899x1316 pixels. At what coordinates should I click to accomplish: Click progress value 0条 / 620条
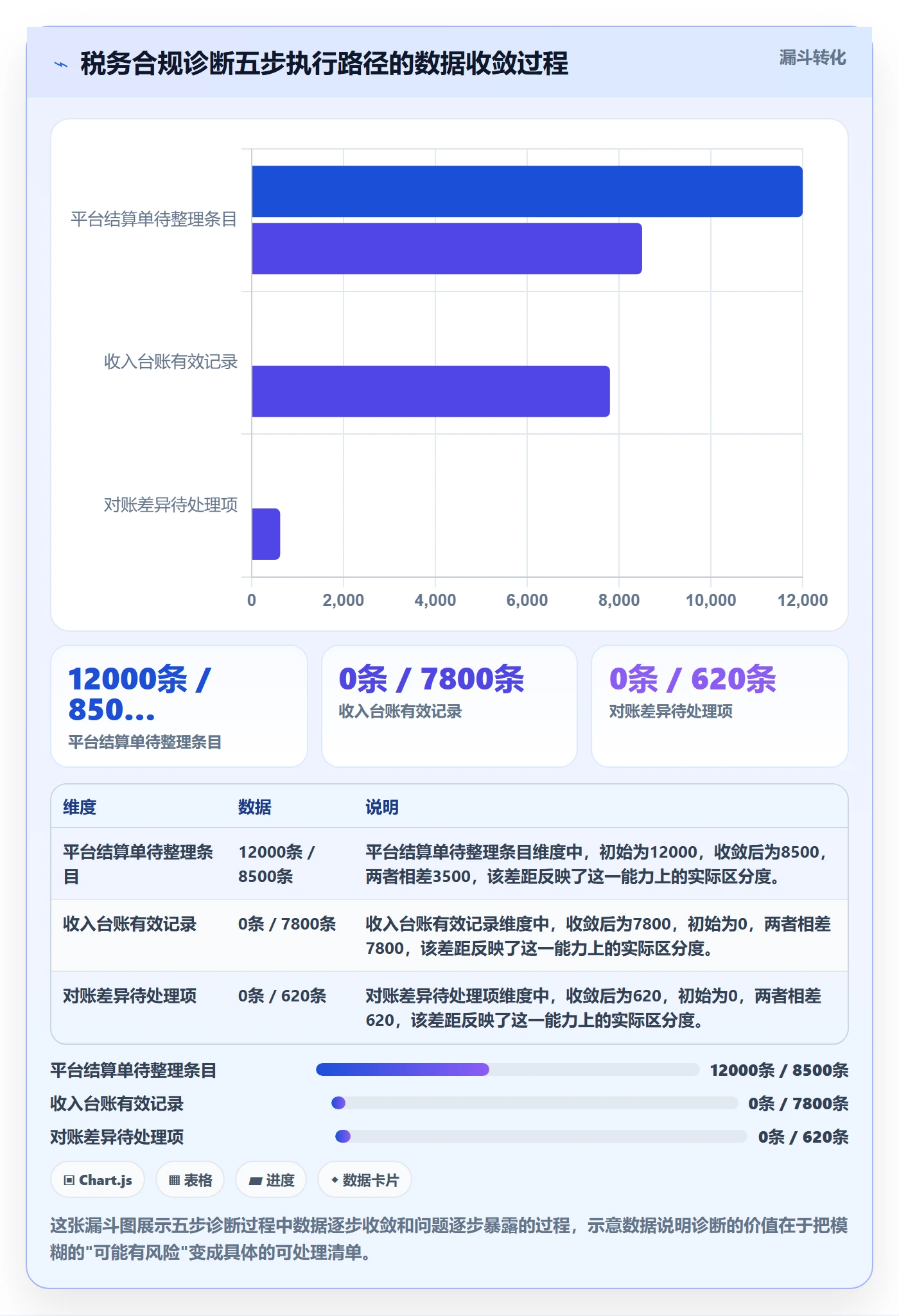(803, 1137)
